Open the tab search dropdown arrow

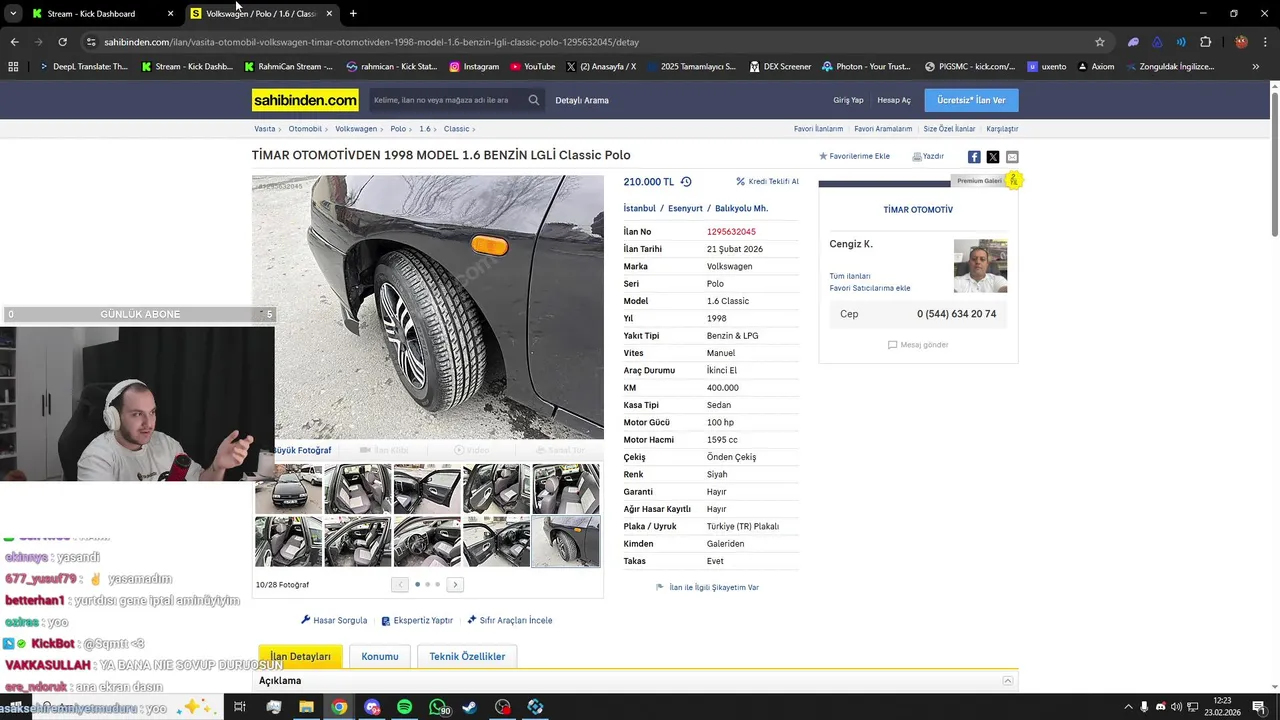click(x=13, y=13)
